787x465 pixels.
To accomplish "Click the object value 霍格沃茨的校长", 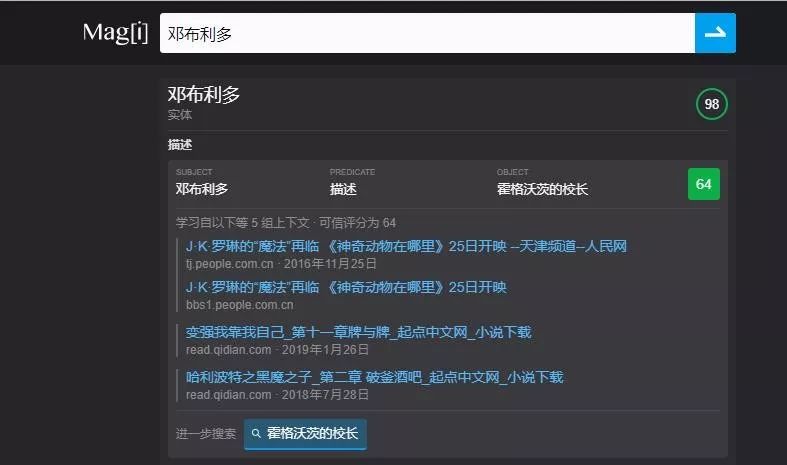I will [542, 189].
